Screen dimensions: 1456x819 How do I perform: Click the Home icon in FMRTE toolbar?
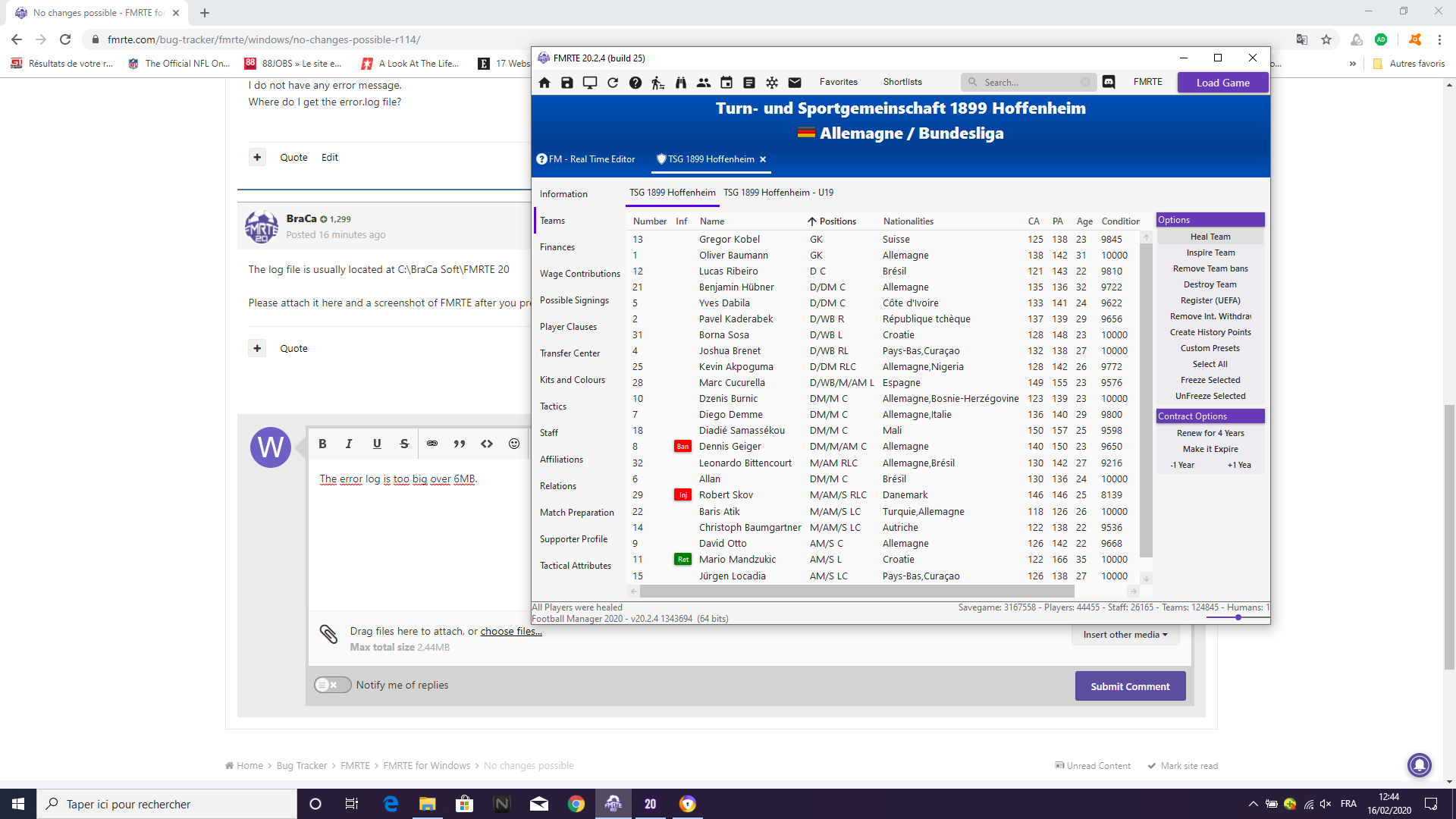click(544, 83)
